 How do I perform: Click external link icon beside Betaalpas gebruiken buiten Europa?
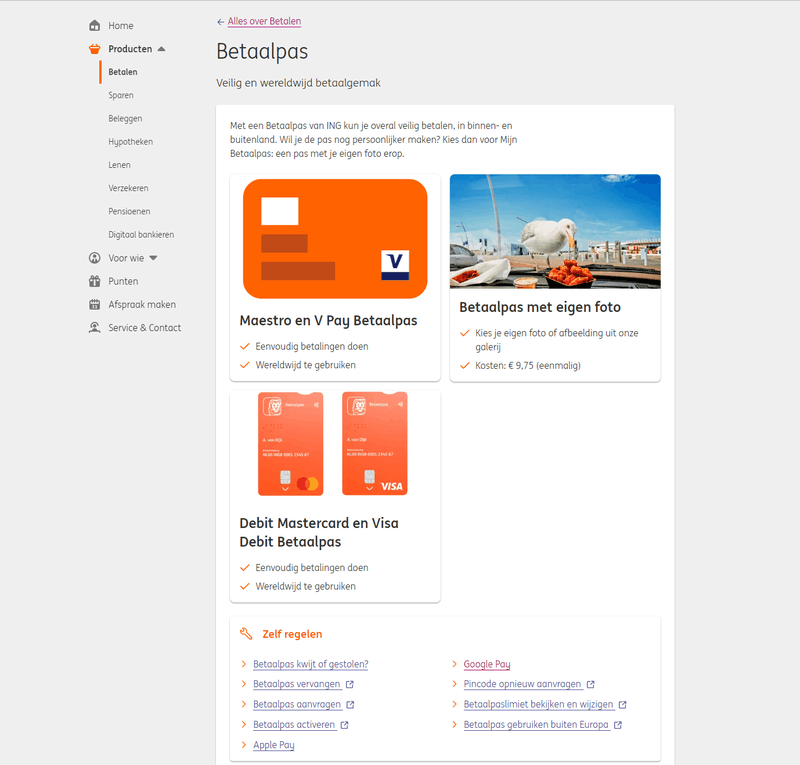pyautogui.click(x=618, y=725)
